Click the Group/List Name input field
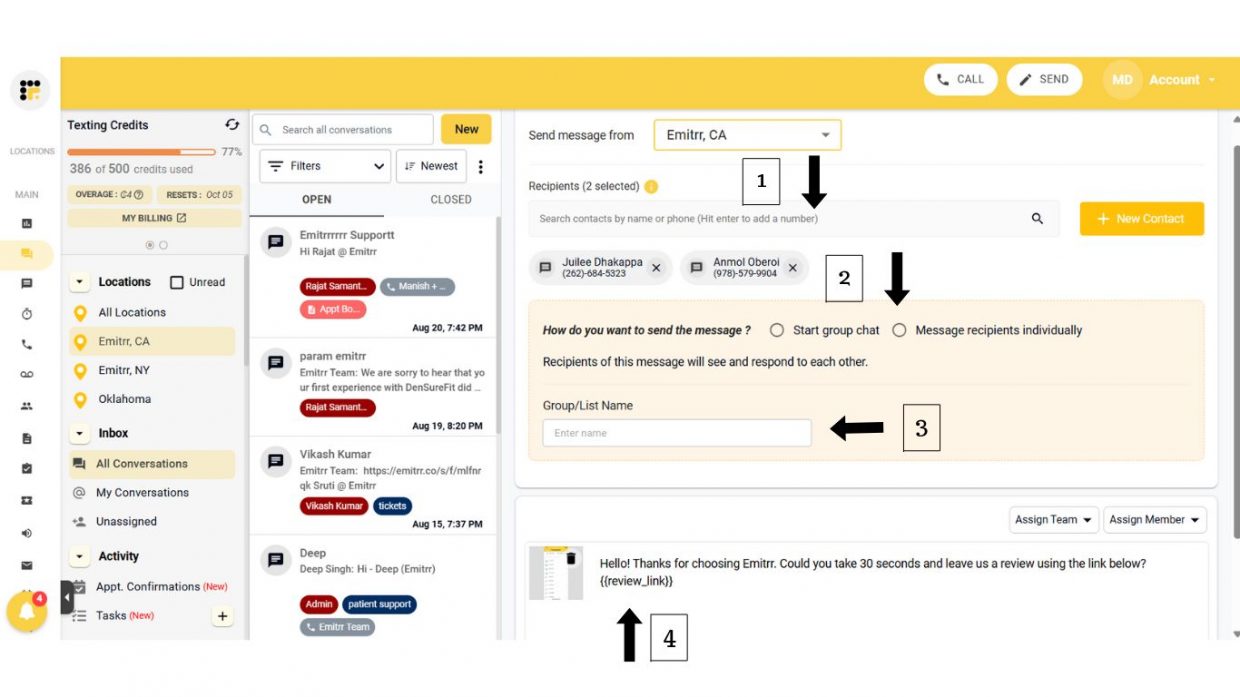Viewport: 1240px width, 697px height. coord(677,432)
